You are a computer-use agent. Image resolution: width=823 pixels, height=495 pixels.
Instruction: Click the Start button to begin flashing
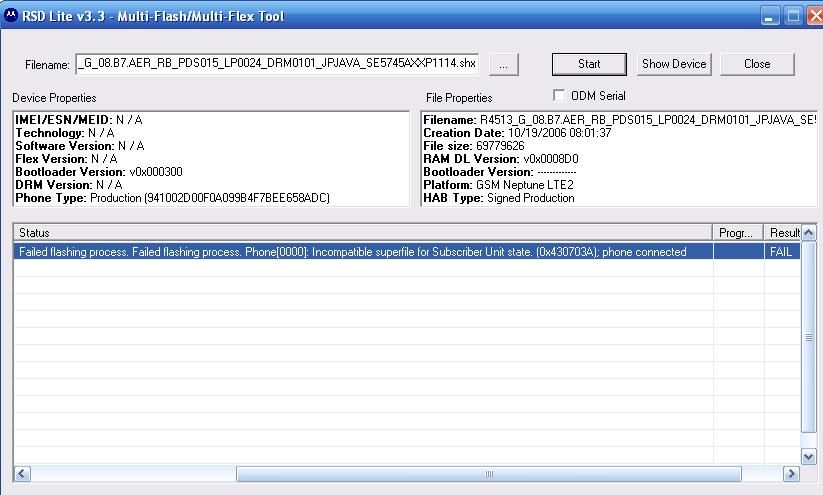pos(589,64)
